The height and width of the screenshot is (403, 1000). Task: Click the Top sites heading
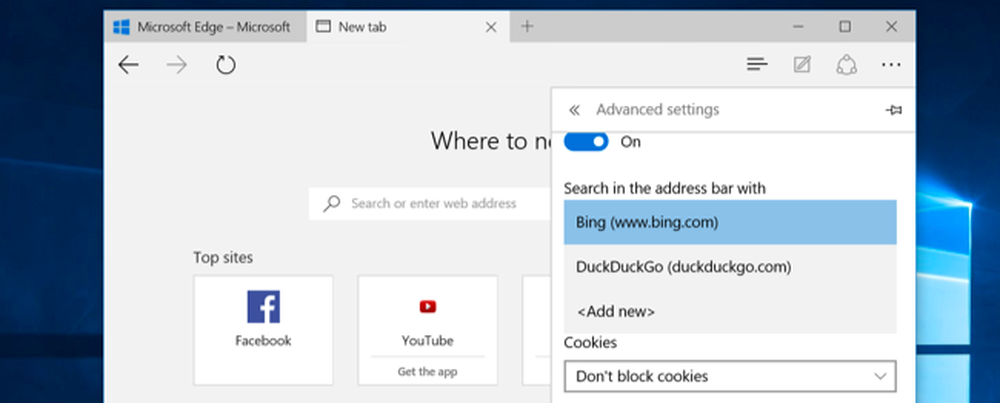tap(223, 258)
